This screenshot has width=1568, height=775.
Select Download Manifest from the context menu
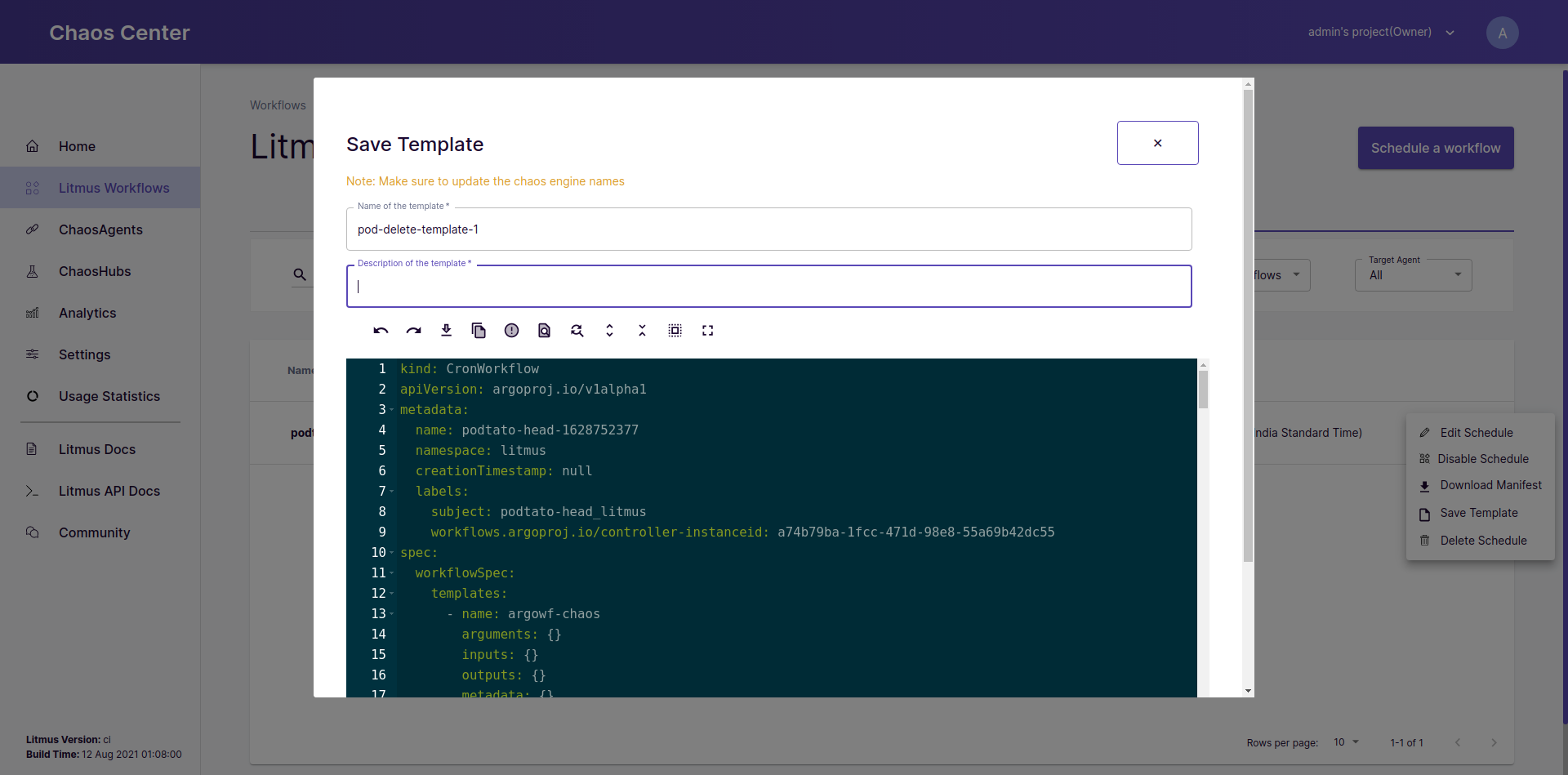[x=1490, y=485]
